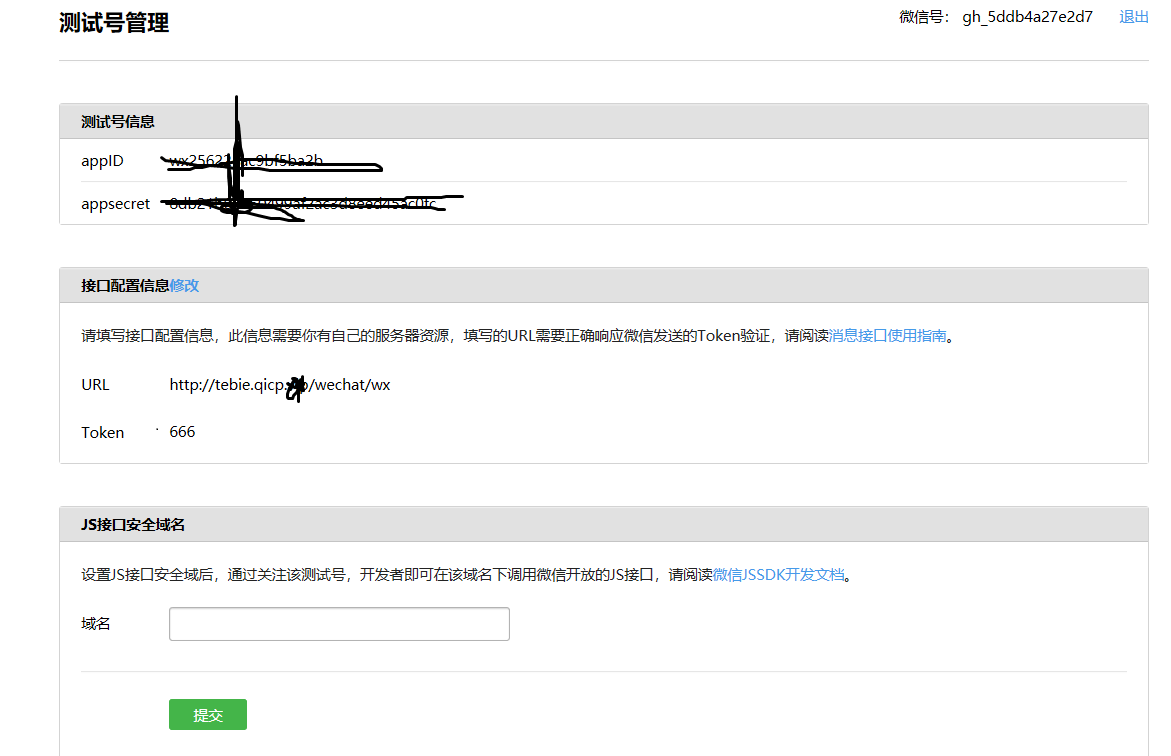The image size is (1171, 756).
Task: Select the Token value 666
Action: click(182, 432)
